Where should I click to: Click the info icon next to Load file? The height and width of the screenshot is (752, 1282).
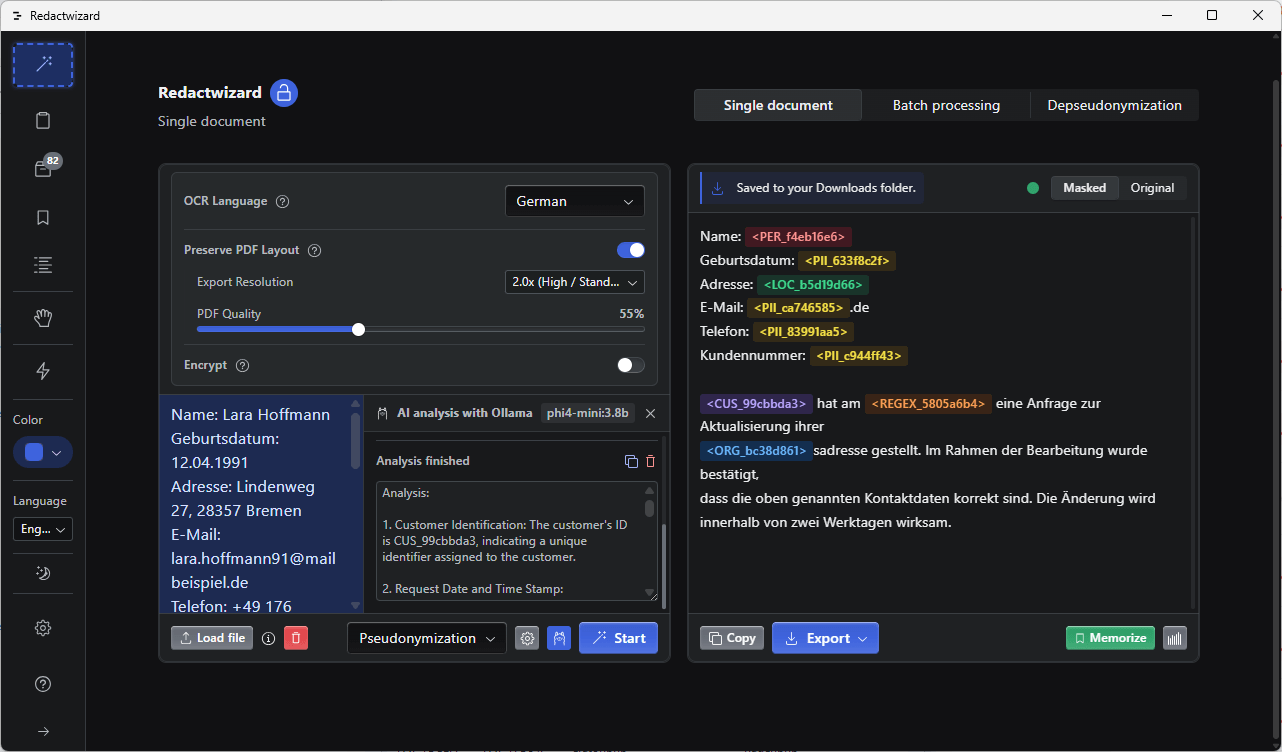coord(268,638)
